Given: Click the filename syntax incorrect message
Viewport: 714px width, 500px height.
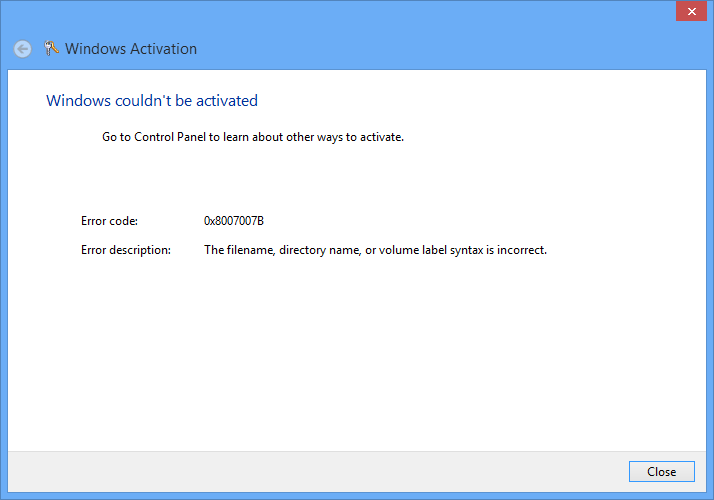Looking at the screenshot, I should (375, 250).
